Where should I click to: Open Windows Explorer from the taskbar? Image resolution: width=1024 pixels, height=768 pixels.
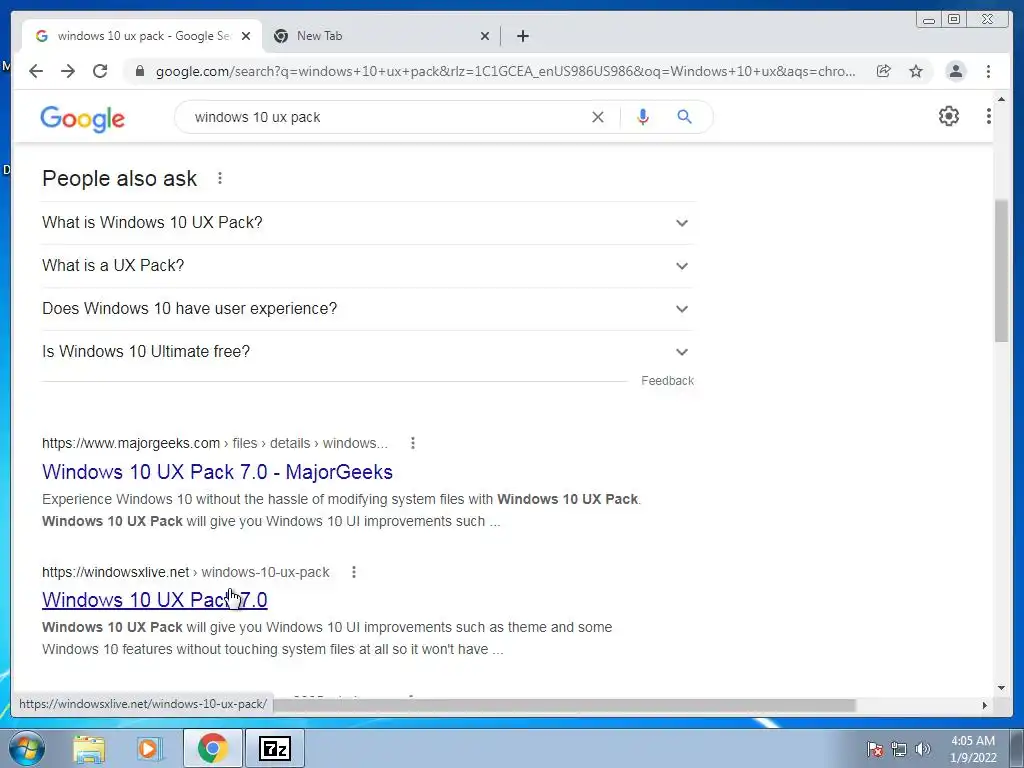tap(89, 749)
